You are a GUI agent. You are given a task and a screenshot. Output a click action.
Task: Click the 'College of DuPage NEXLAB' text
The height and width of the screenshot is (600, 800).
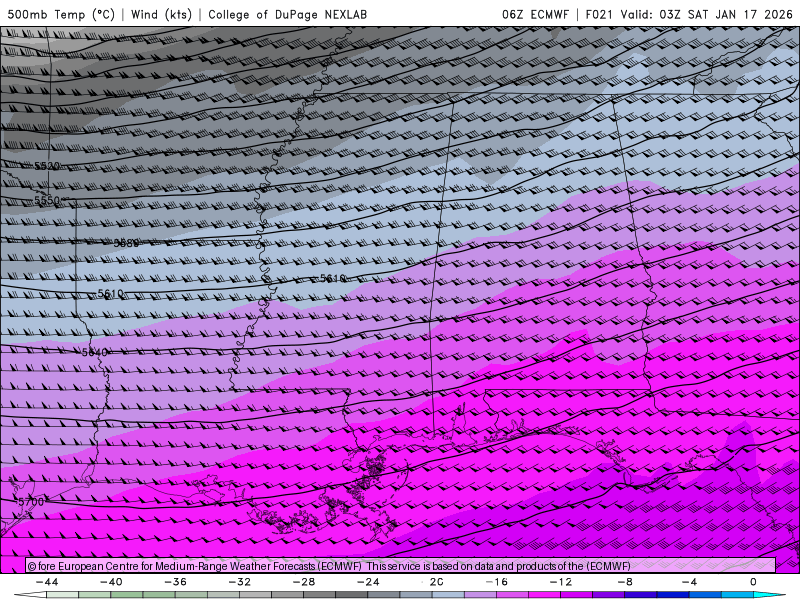pyautogui.click(x=287, y=14)
